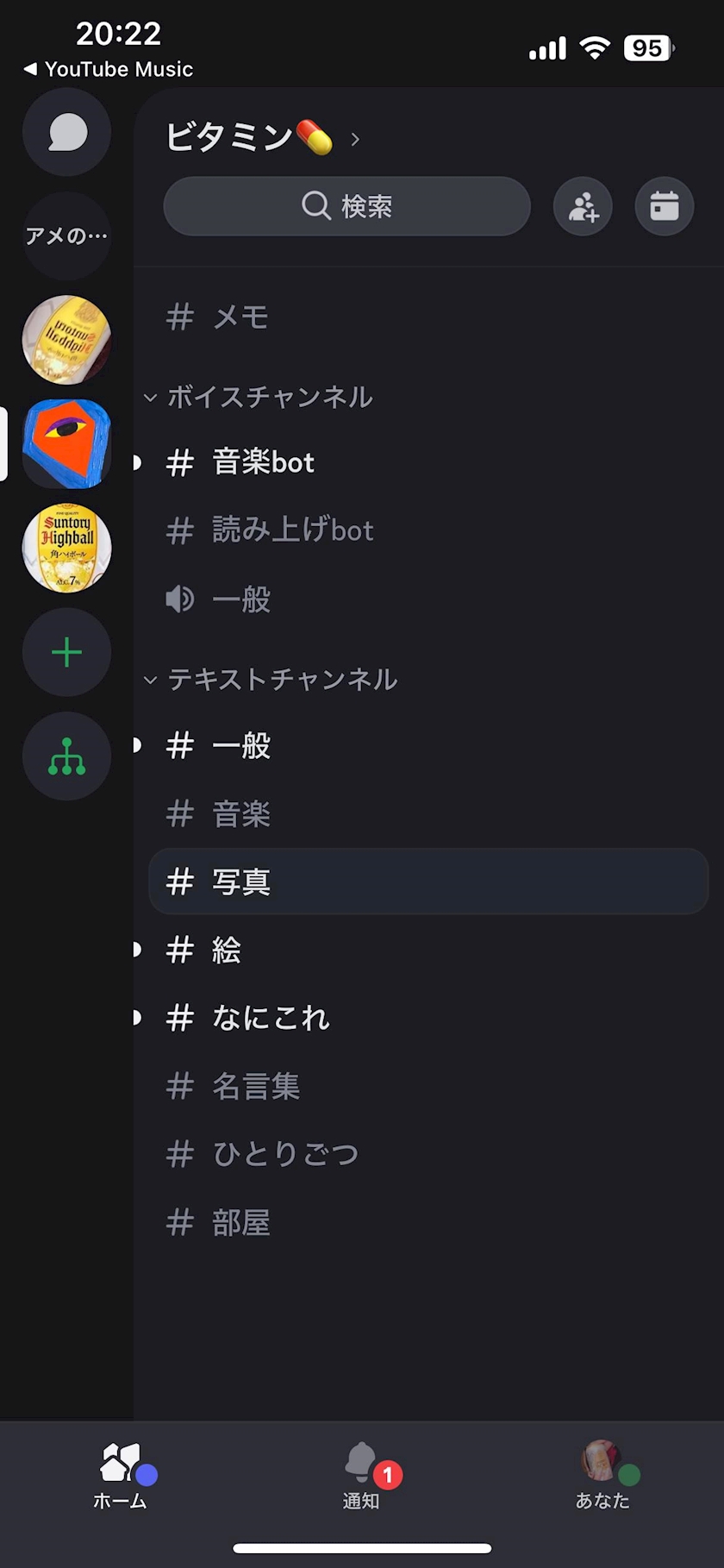Return to YouTube Music app
Screen dimensions: 724x1568
coord(109,69)
